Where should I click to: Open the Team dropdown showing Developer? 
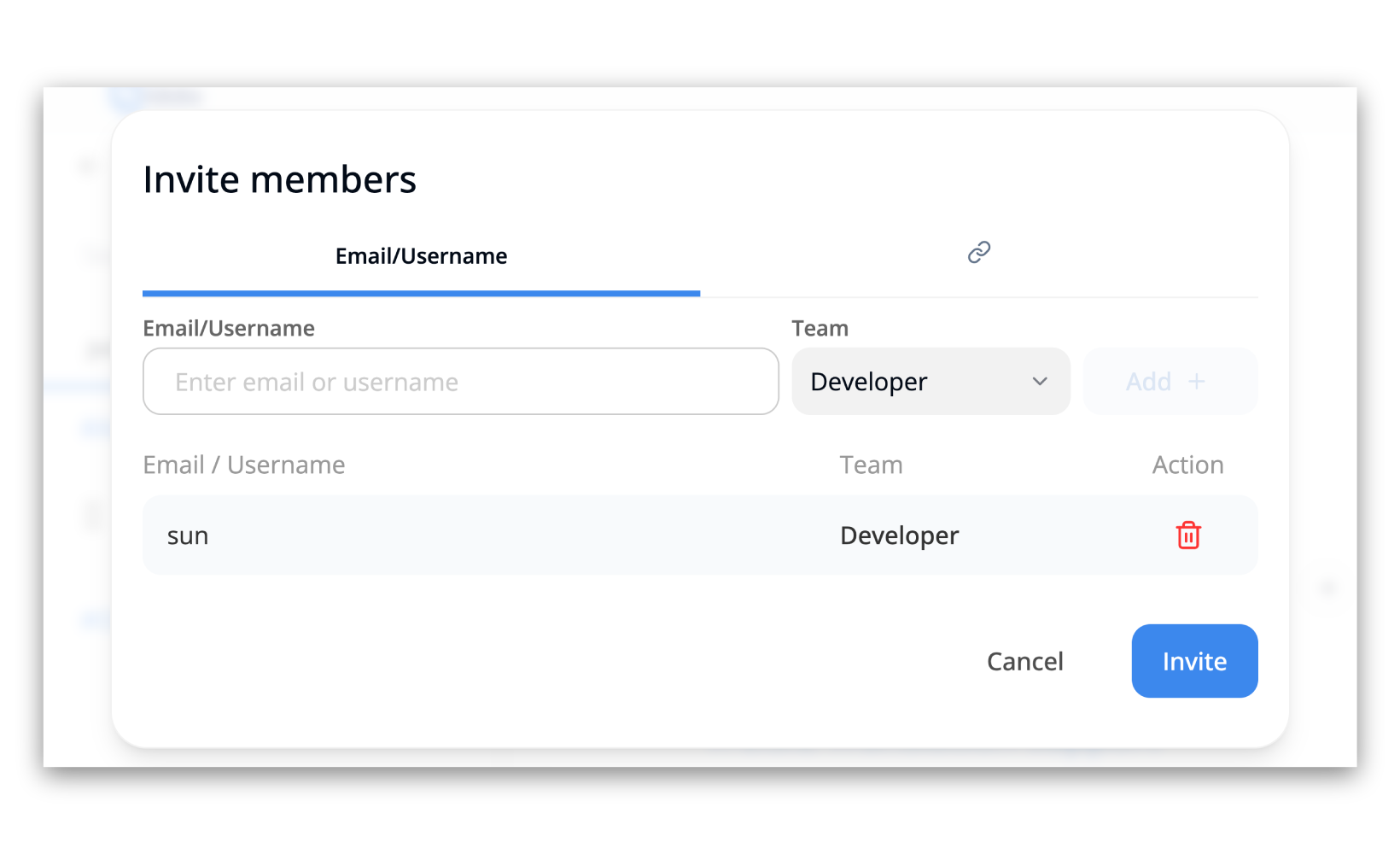(x=930, y=382)
